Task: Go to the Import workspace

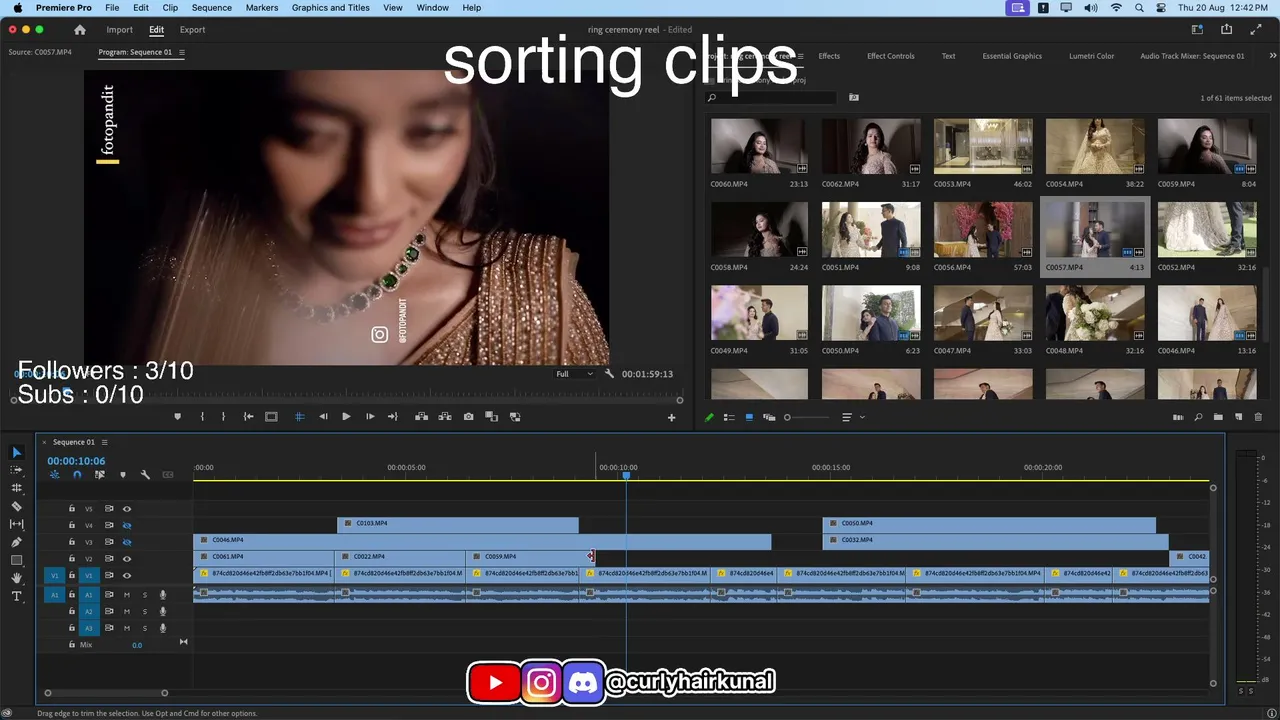Action: 120,30
